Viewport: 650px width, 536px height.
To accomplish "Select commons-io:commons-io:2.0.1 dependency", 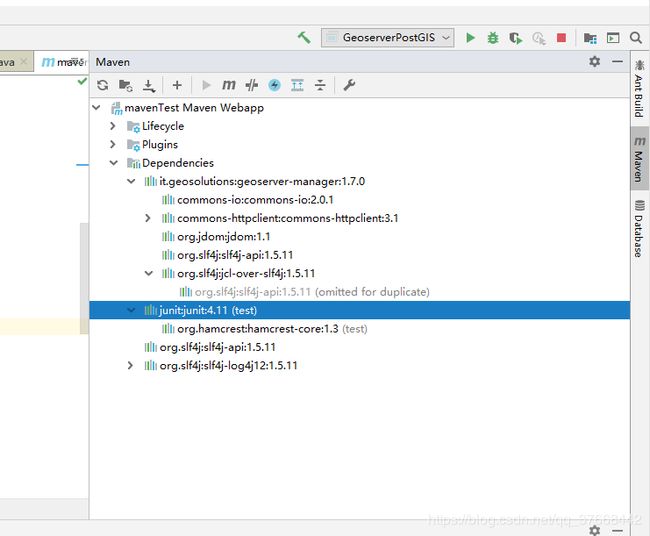I will pos(255,200).
